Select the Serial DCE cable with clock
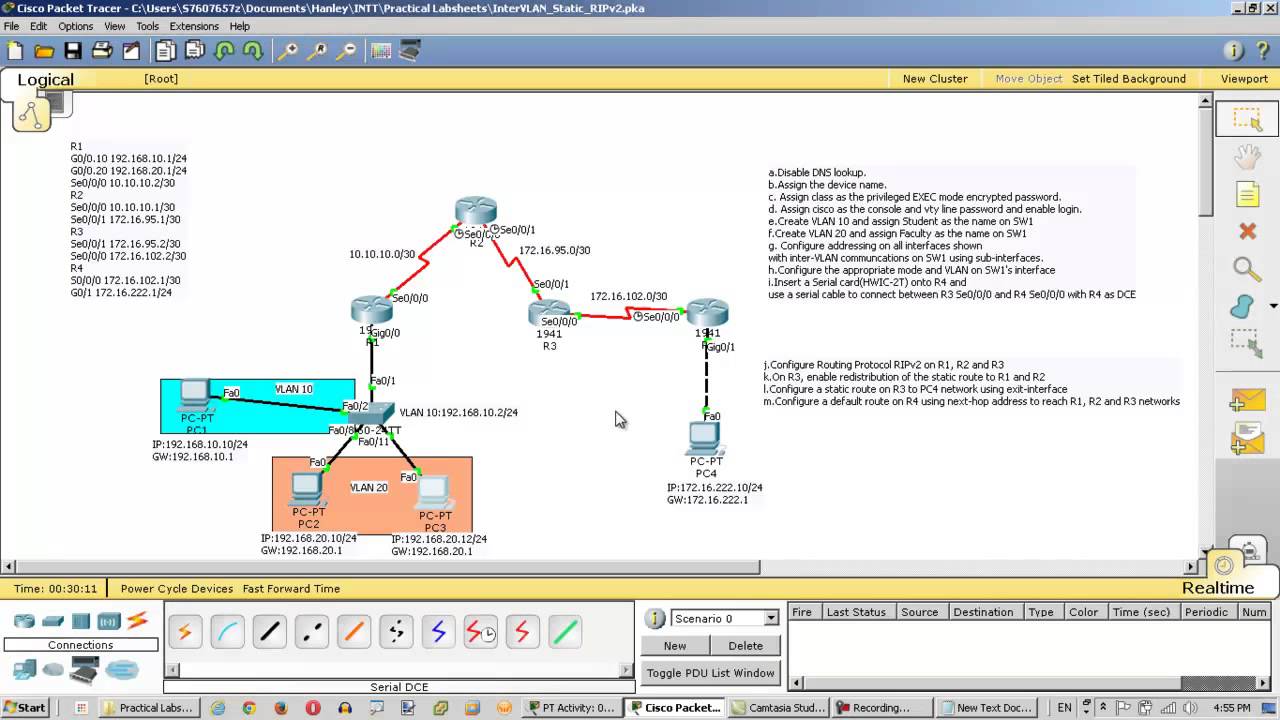Image resolution: width=1280 pixels, height=720 pixels. tap(480, 631)
